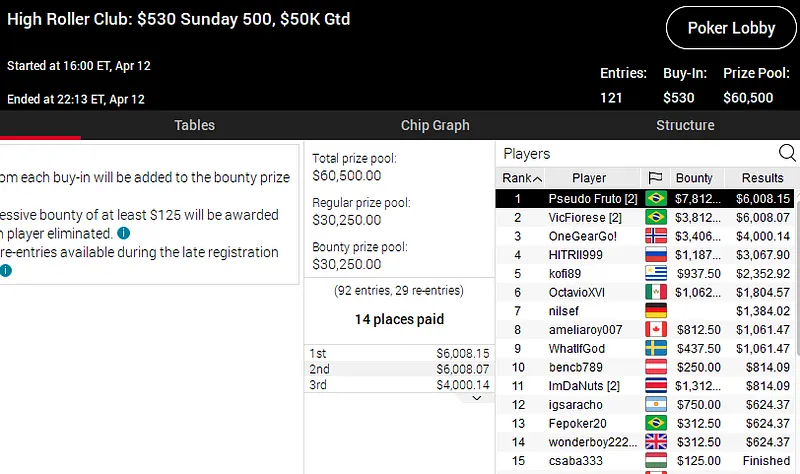Sort players by the flag column header
This screenshot has height=474, width=800.
(656, 178)
